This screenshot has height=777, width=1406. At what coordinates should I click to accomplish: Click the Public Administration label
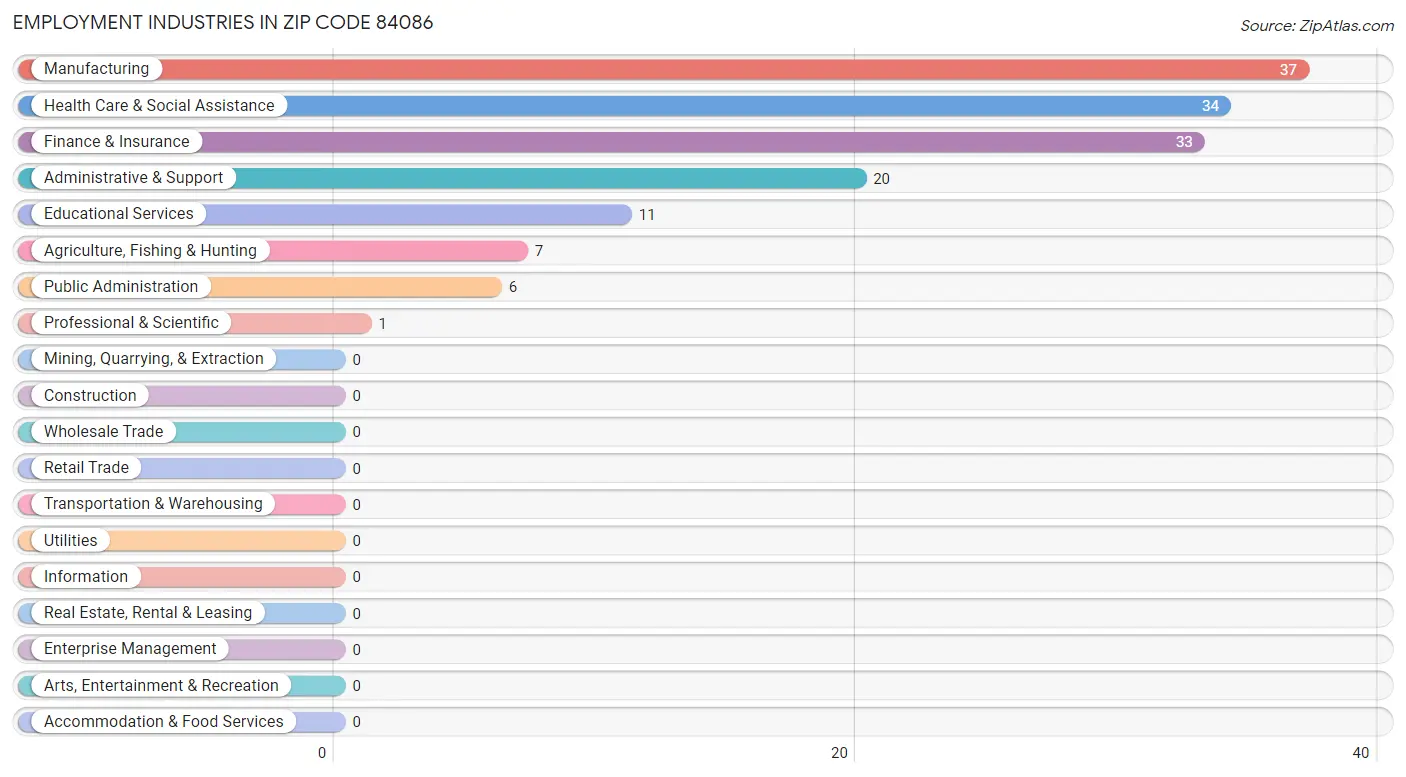click(121, 287)
